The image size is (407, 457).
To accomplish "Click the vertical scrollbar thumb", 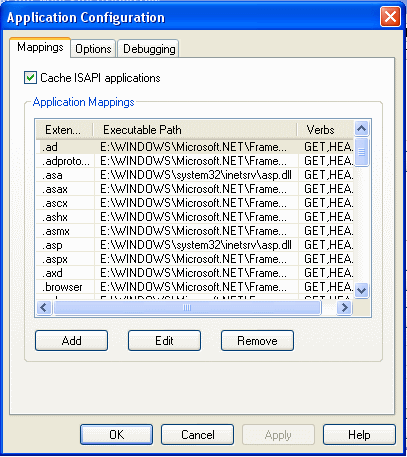I will (x=362, y=152).
